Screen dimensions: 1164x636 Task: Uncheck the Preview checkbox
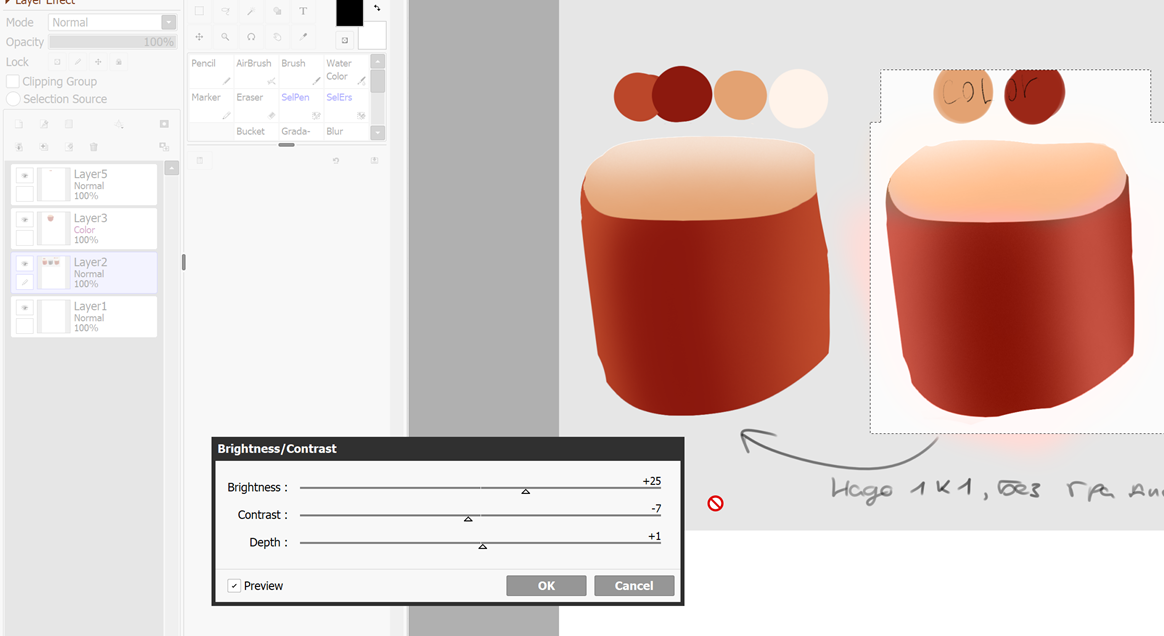click(234, 586)
